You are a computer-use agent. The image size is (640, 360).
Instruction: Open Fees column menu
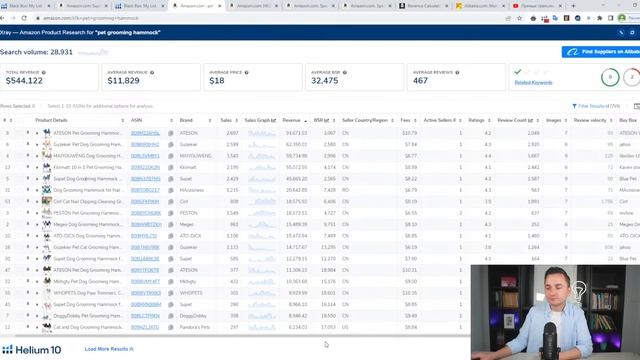pyautogui.click(x=415, y=120)
